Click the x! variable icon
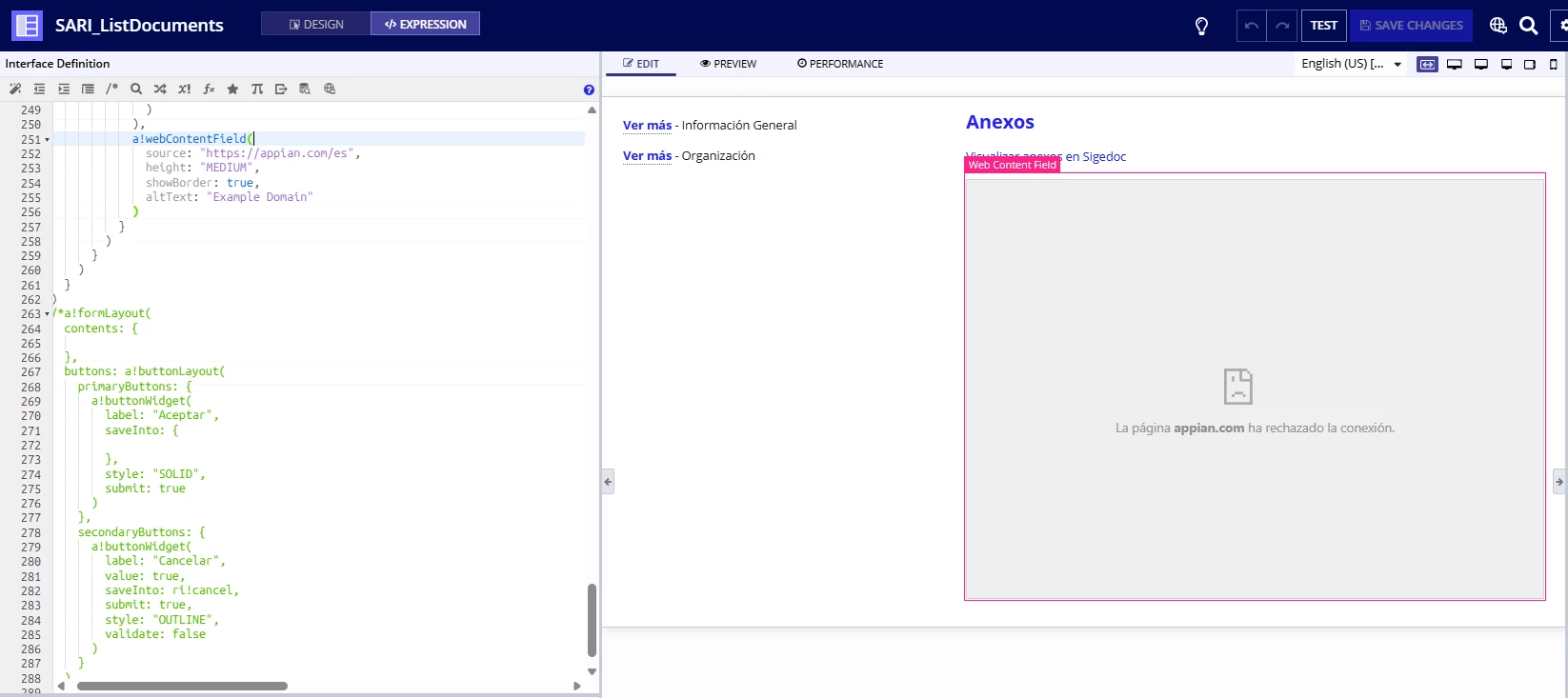The height and width of the screenshot is (698, 1568). 185,89
